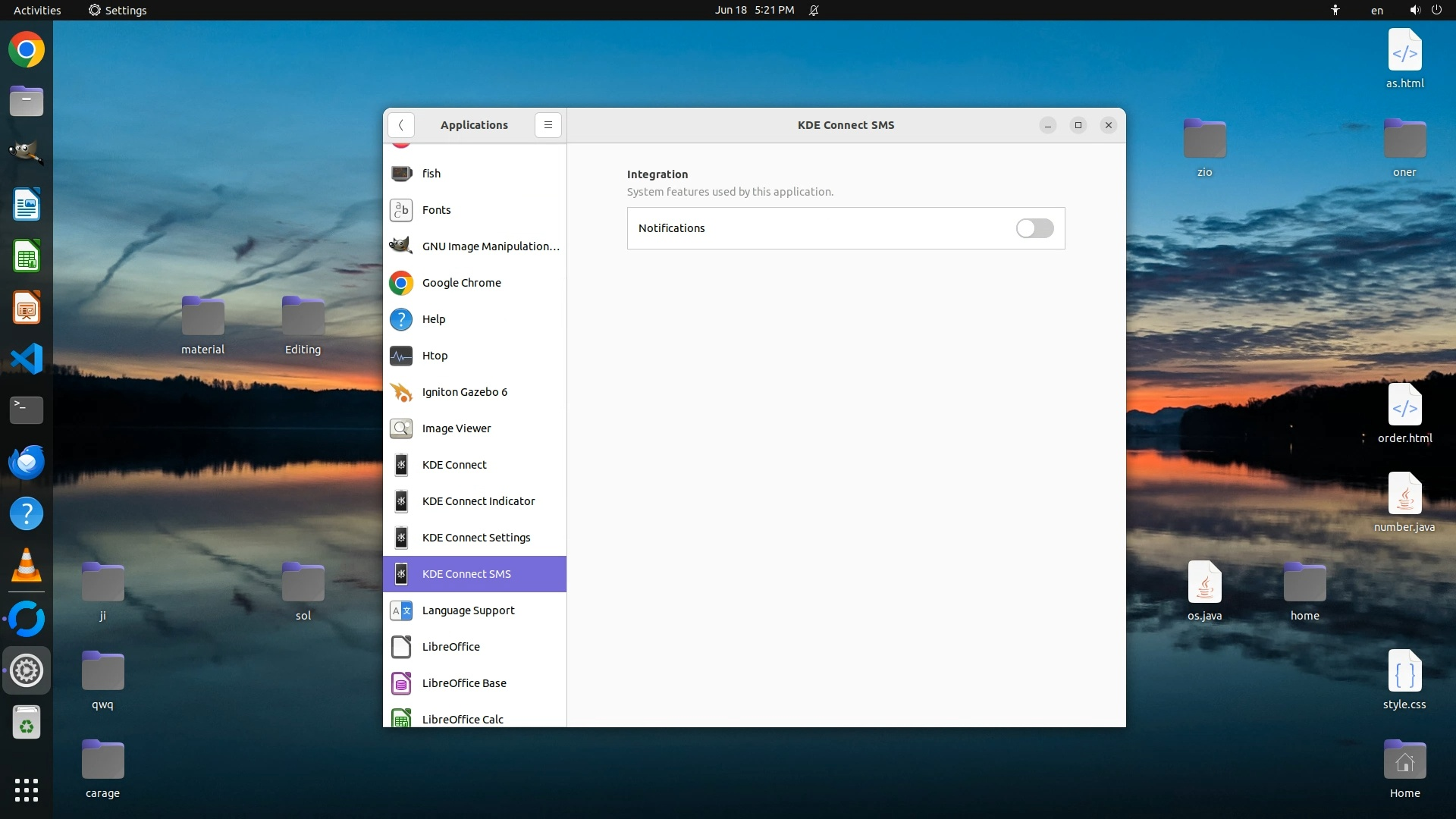Viewport: 1456px width, 819px height.
Task: Open Htop application settings
Action: [435, 356]
